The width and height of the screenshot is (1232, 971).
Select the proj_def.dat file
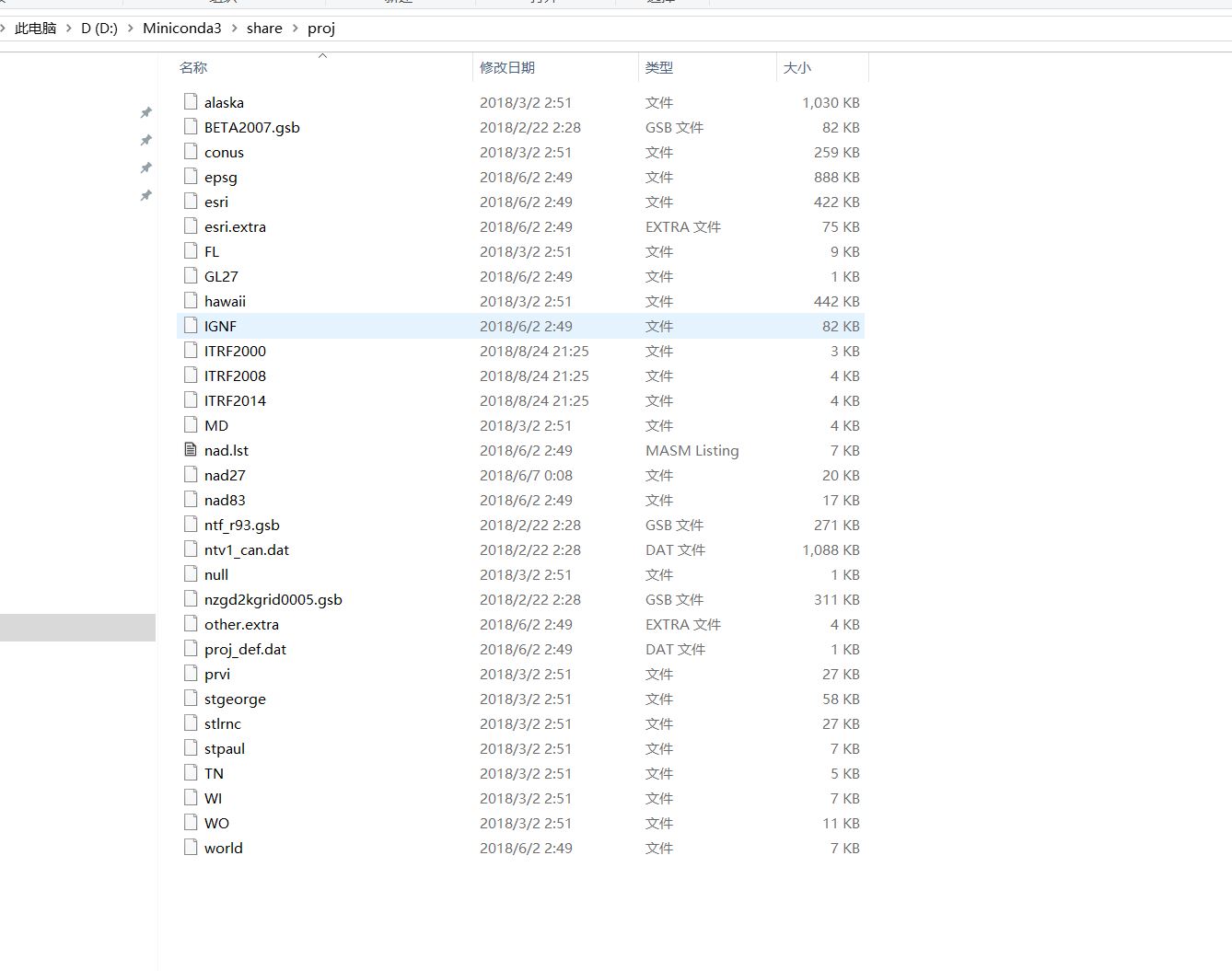(246, 649)
